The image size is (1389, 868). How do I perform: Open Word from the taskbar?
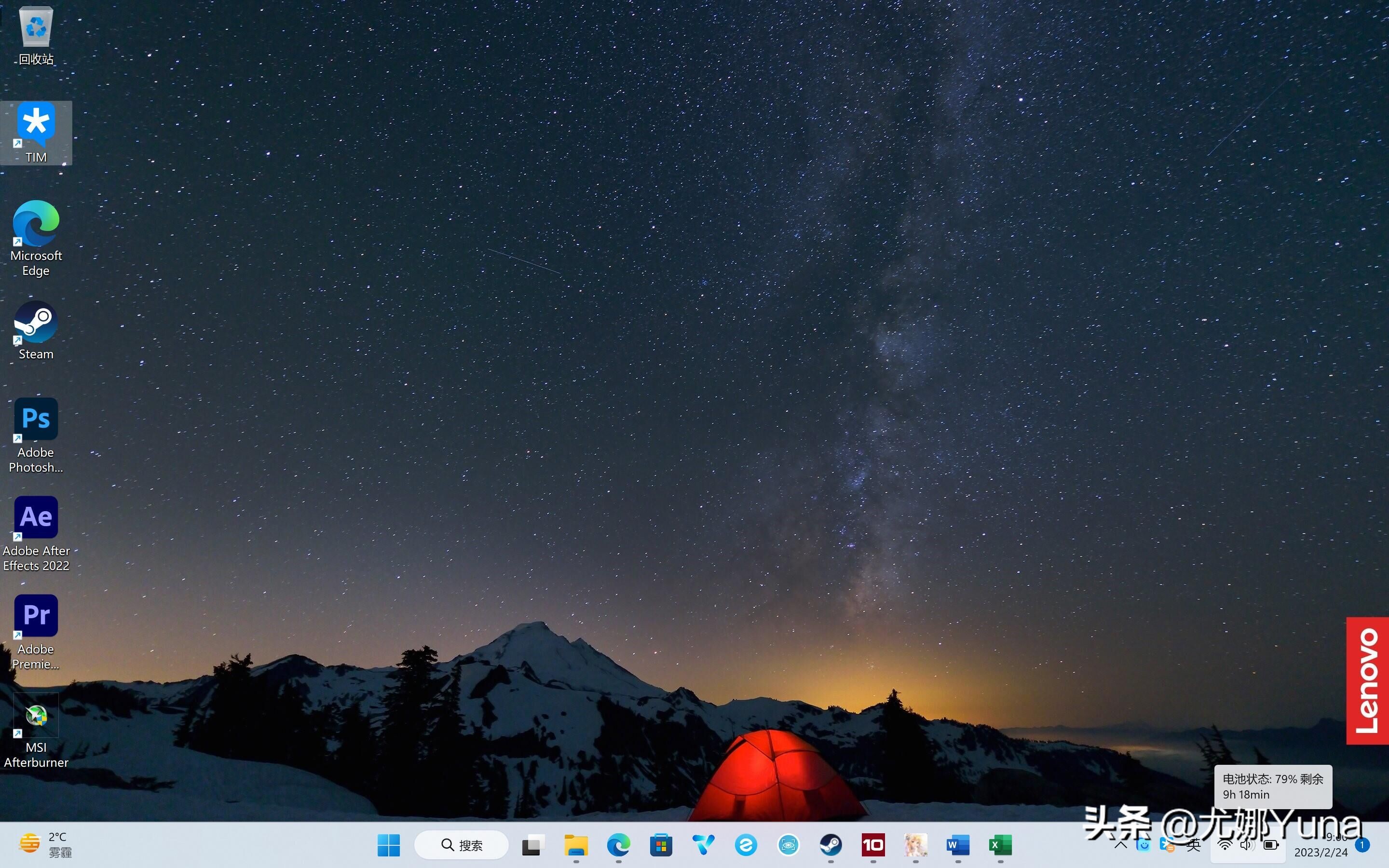pos(958,845)
